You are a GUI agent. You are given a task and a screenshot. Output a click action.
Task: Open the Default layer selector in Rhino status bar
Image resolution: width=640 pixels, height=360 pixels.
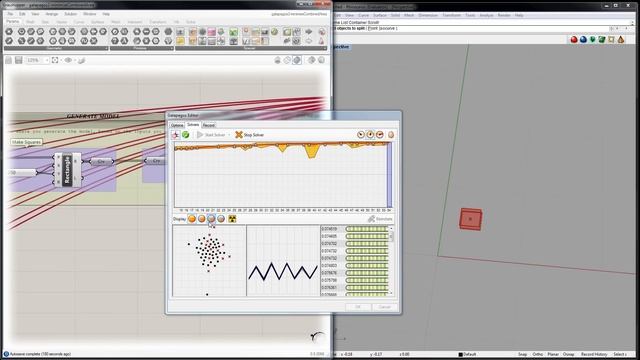[x=467, y=354]
